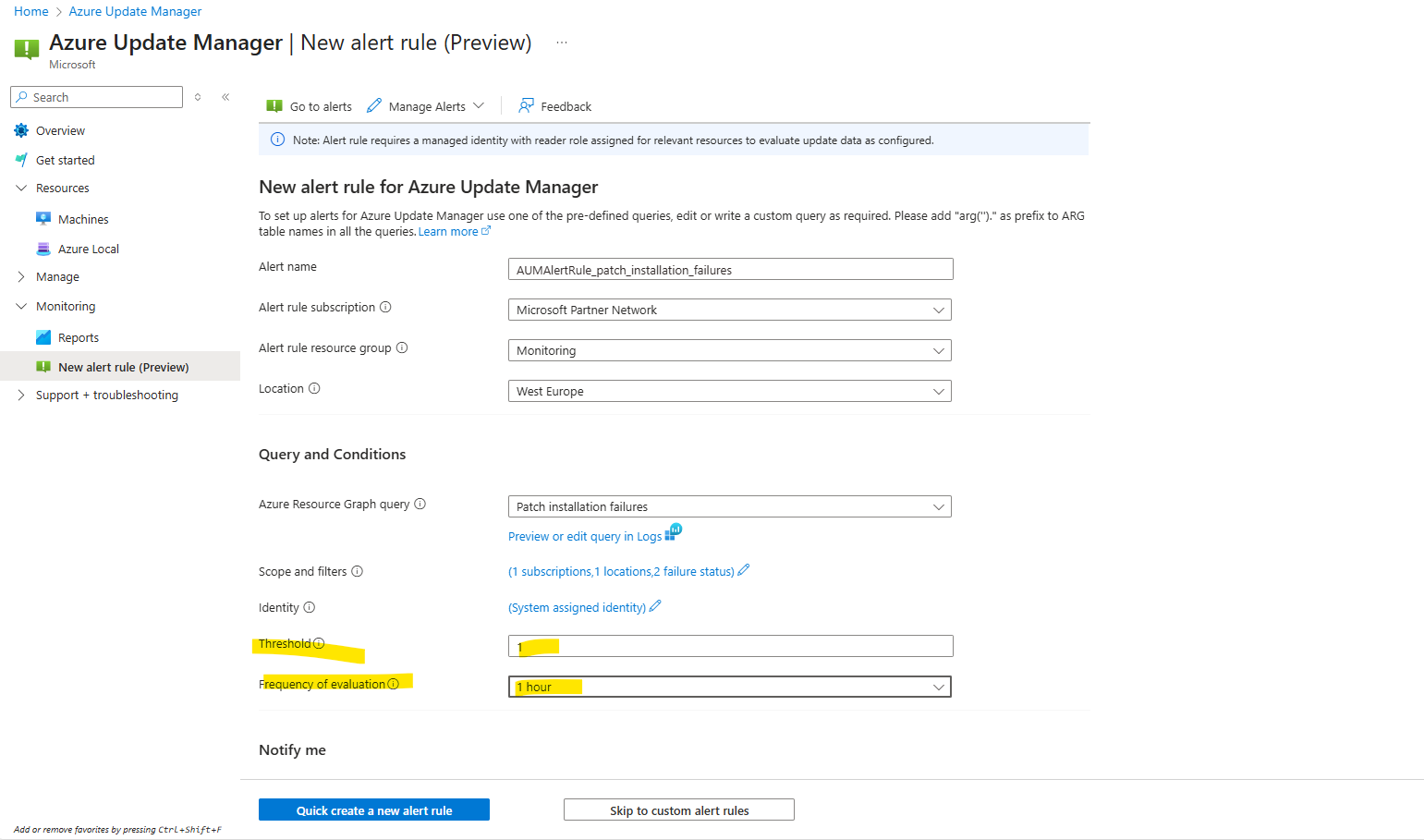Click Go to alerts toolbar button
The width and height of the screenshot is (1424, 840).
[310, 106]
